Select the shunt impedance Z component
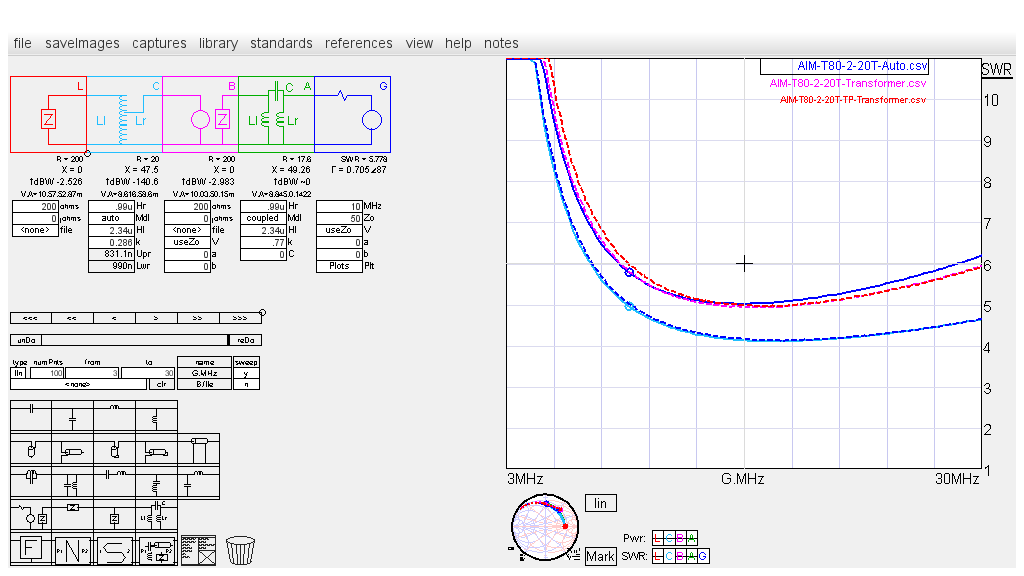Image resolution: width=1024 pixels, height=576 pixels. click(x=114, y=516)
